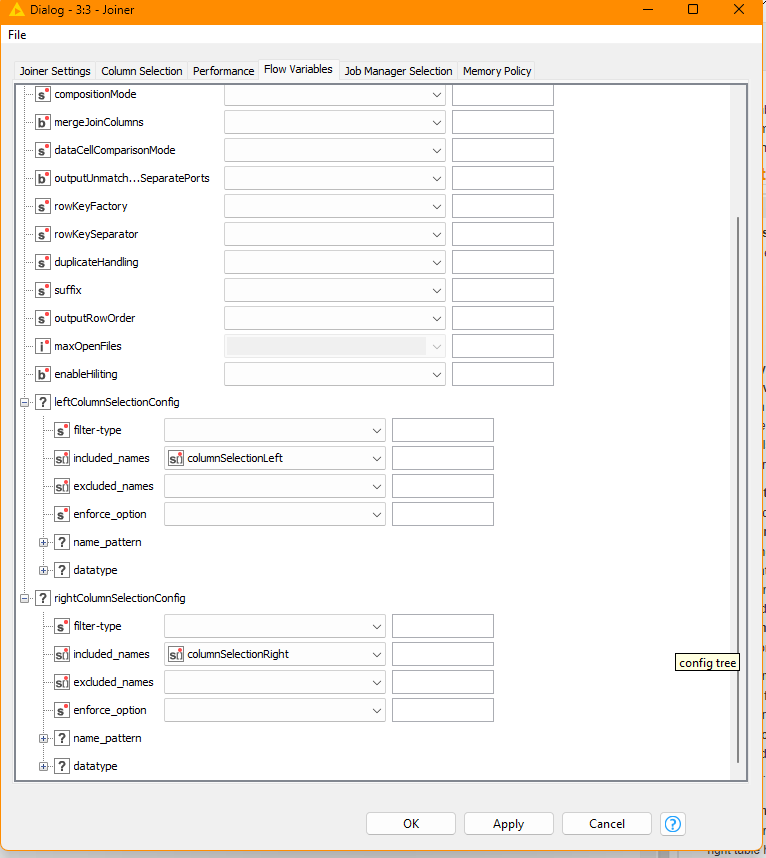Click string icon beside compositionMode

click(43, 94)
